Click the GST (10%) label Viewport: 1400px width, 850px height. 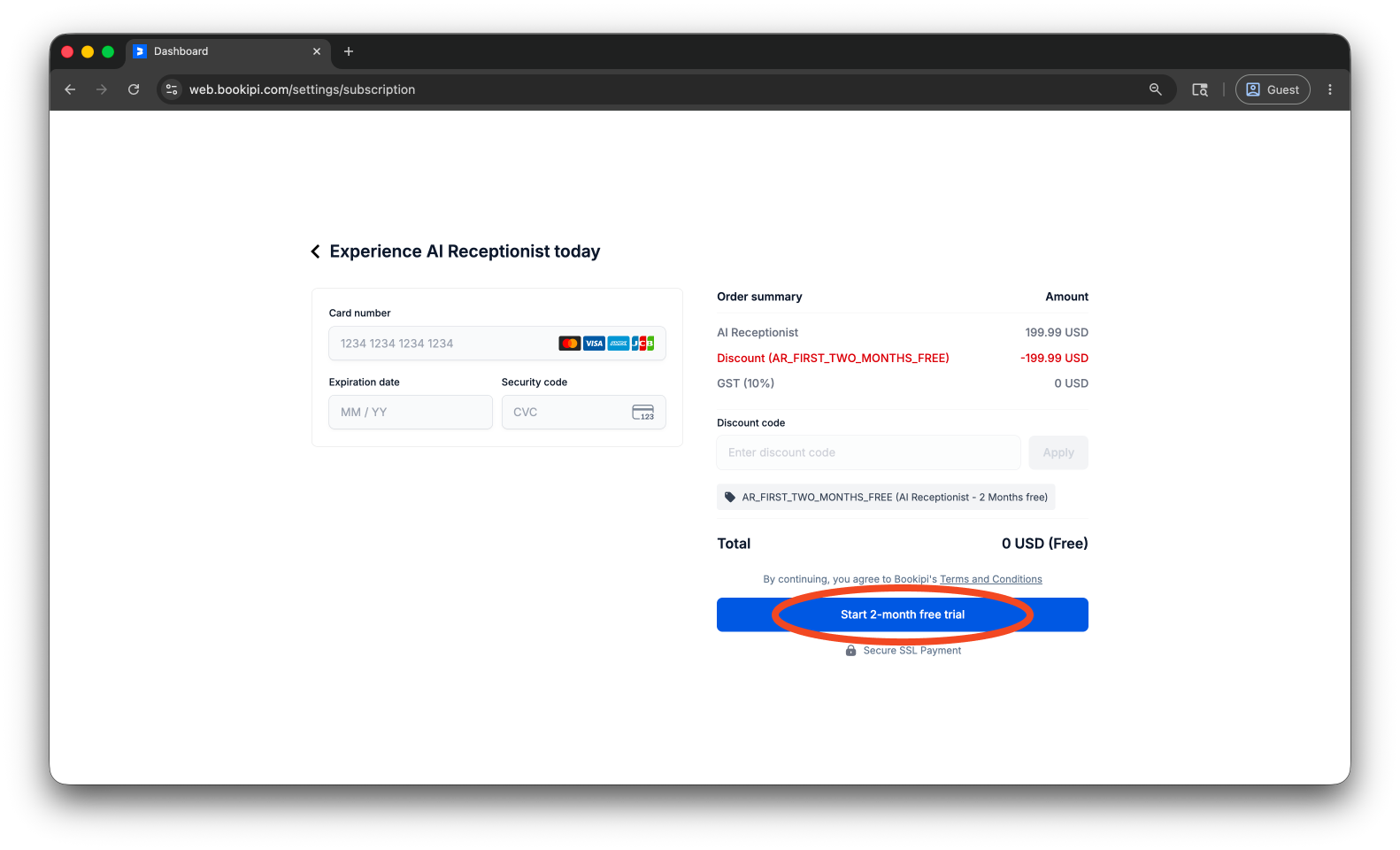(745, 383)
